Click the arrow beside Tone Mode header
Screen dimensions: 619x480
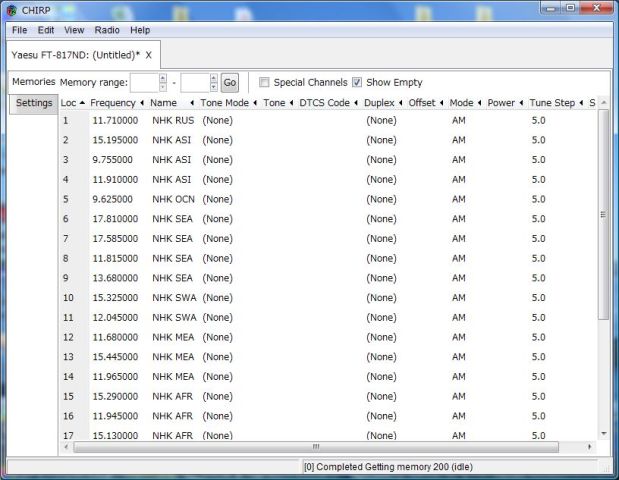point(255,103)
